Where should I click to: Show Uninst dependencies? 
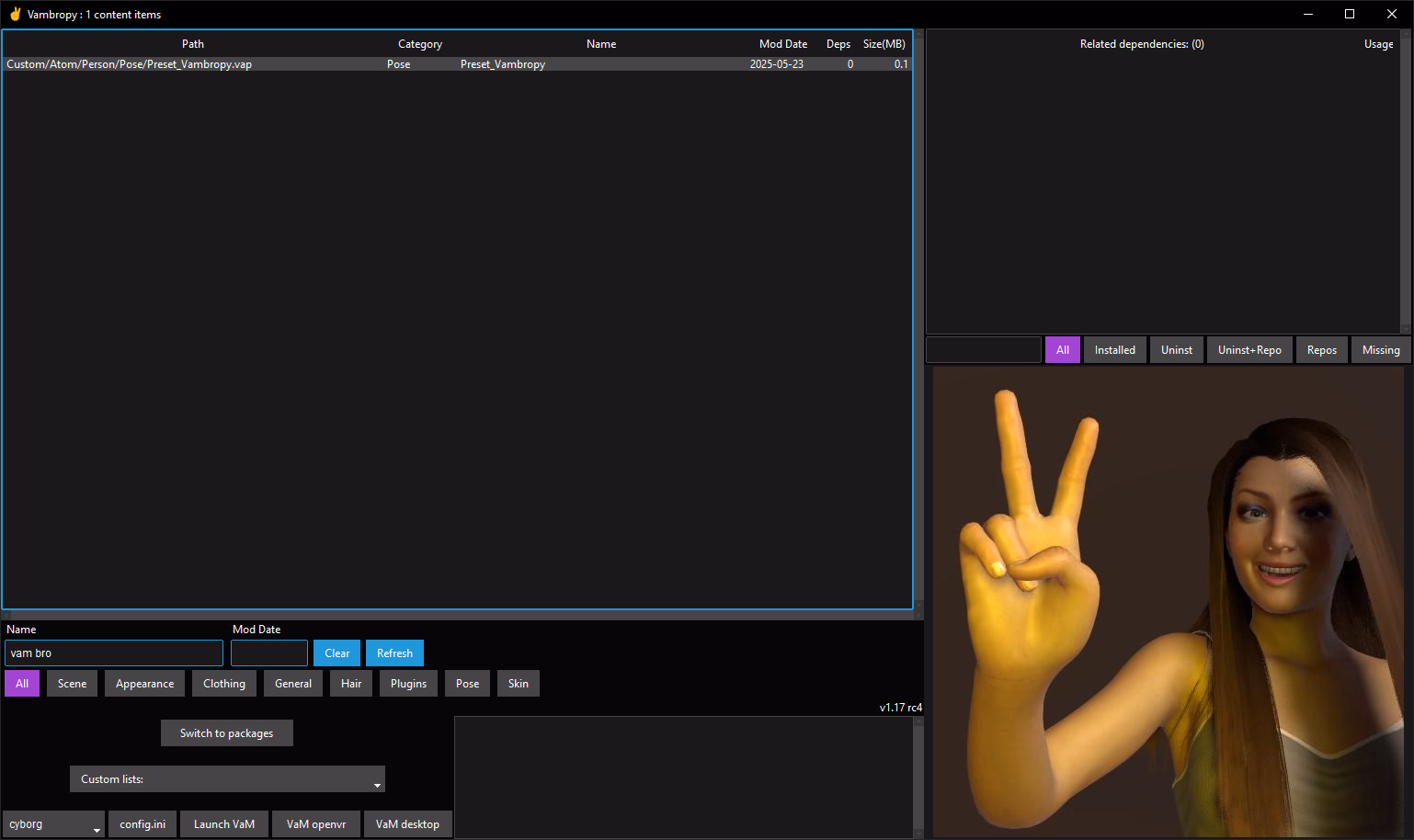coord(1177,350)
